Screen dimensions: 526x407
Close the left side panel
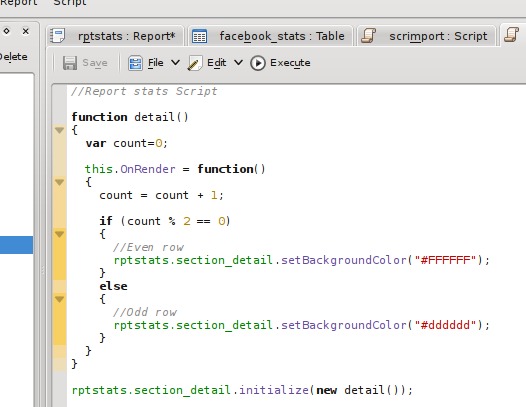tap(25, 31)
